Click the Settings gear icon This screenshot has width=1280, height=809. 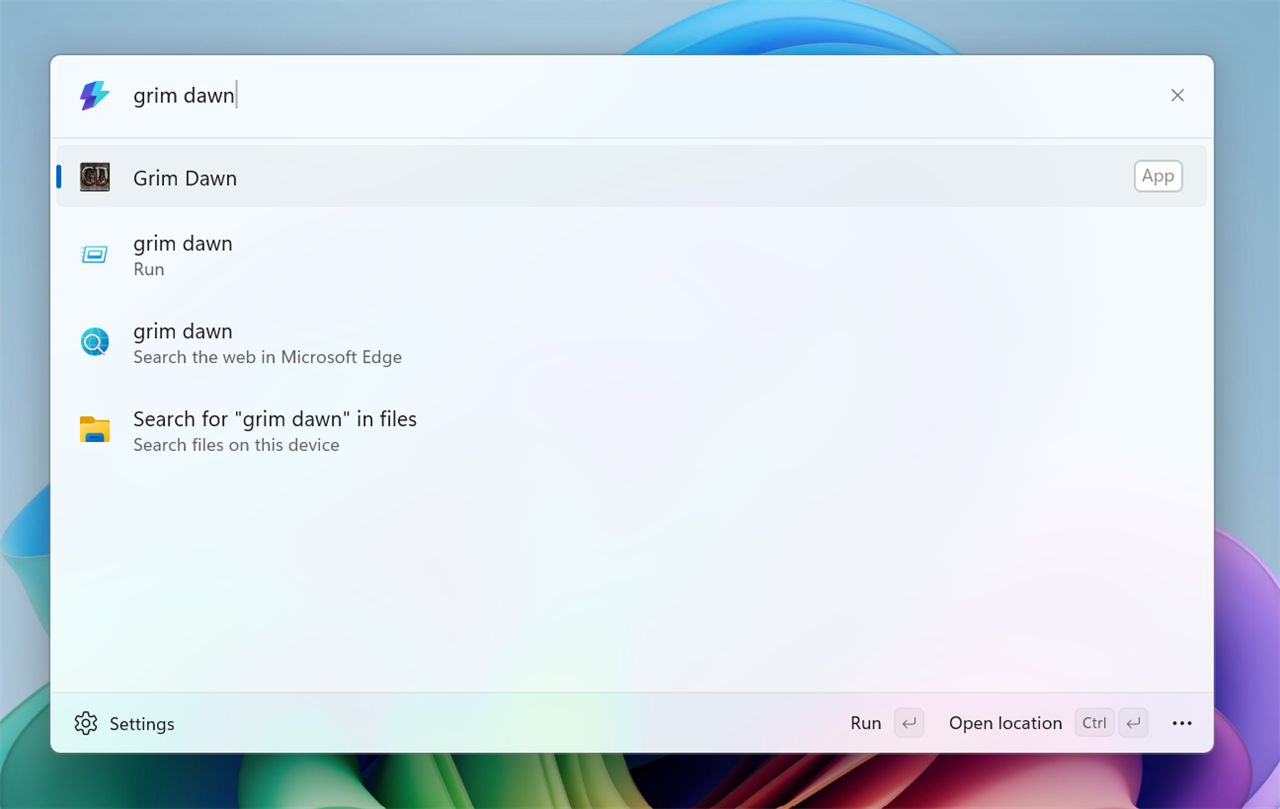coord(86,723)
